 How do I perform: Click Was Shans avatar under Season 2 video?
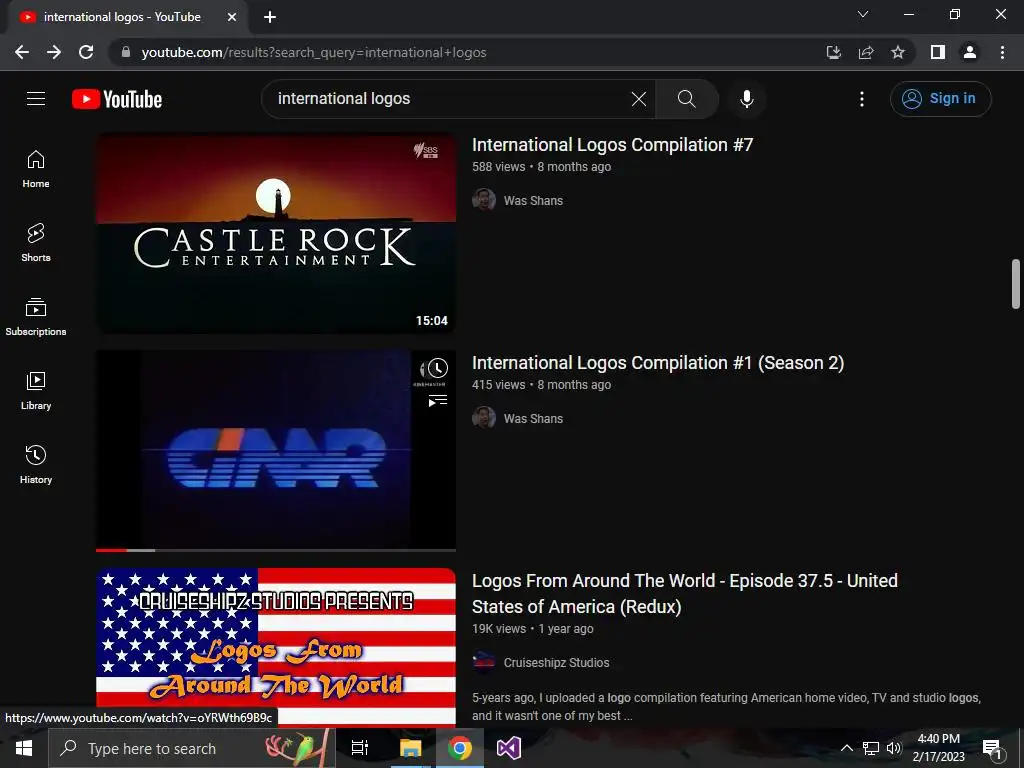click(x=484, y=418)
